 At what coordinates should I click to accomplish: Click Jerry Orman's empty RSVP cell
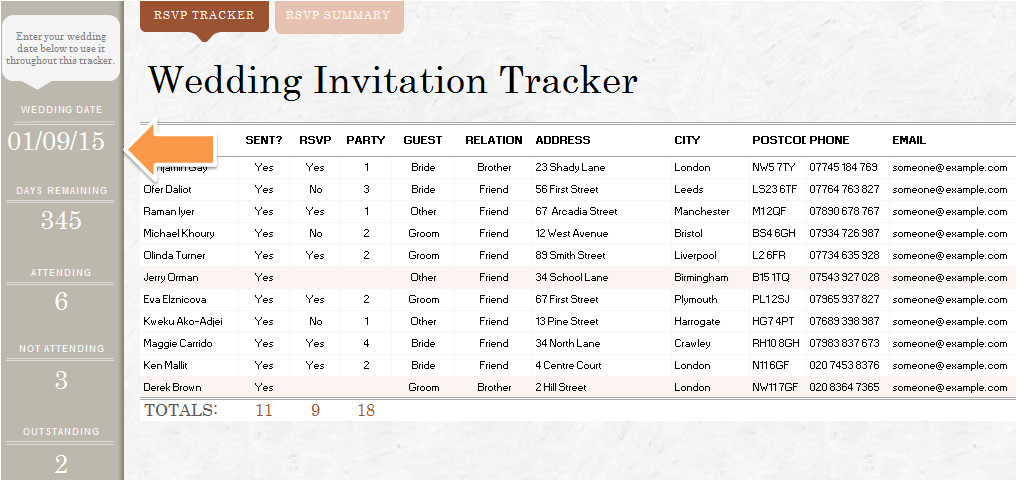[315, 278]
